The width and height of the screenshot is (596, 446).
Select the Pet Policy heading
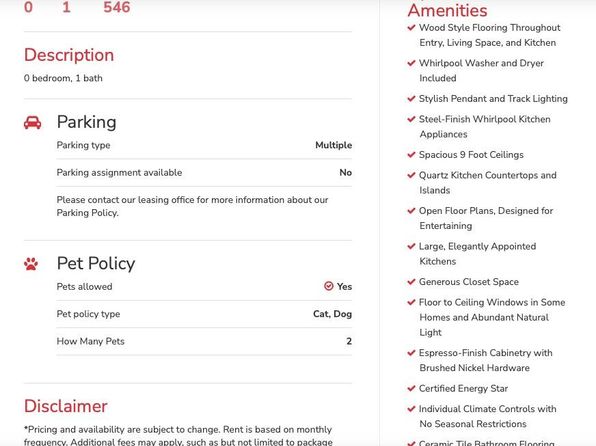click(96, 263)
